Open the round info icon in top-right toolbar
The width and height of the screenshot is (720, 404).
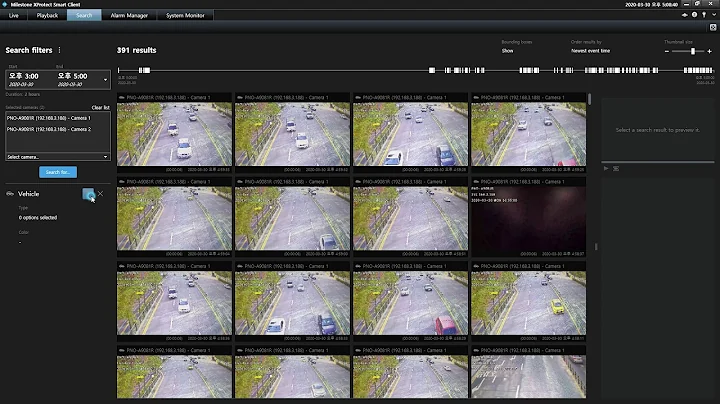(x=694, y=15)
